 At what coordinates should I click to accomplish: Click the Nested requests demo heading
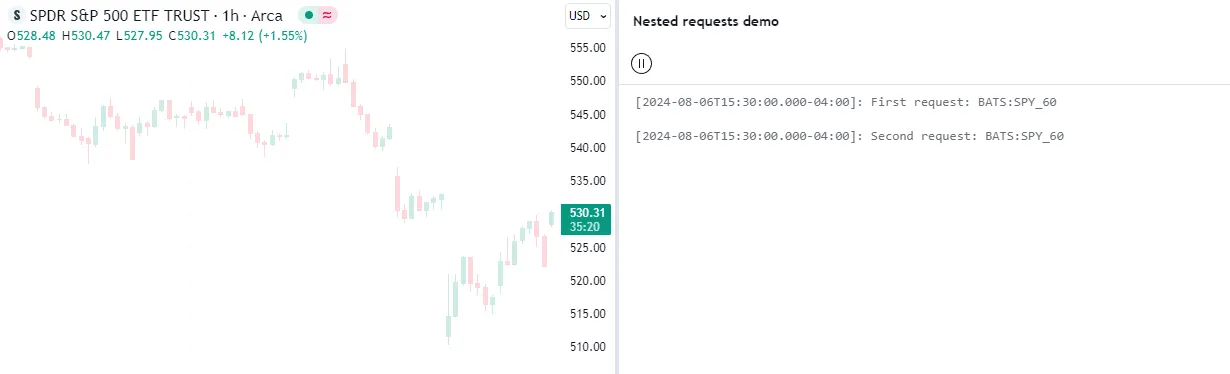706,21
